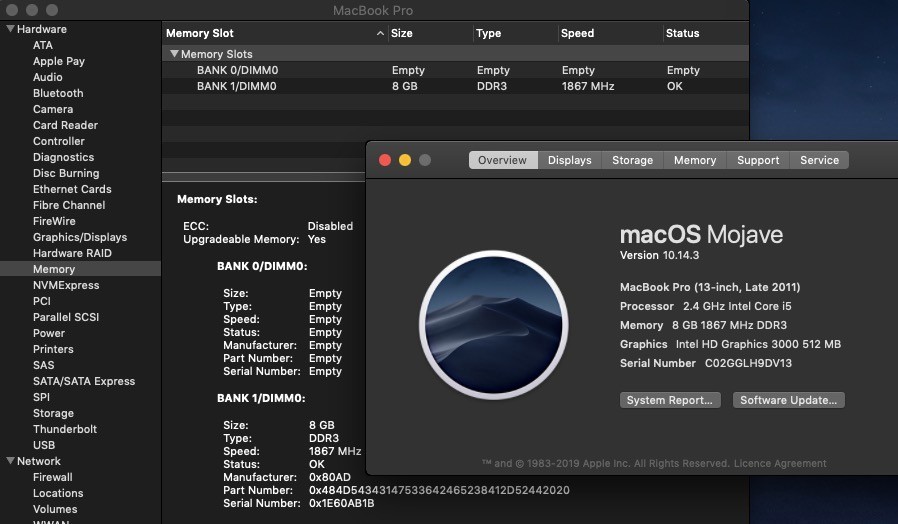This screenshot has width=898, height=524.
Task: Open the Licence Agreement link
Action: (780, 463)
